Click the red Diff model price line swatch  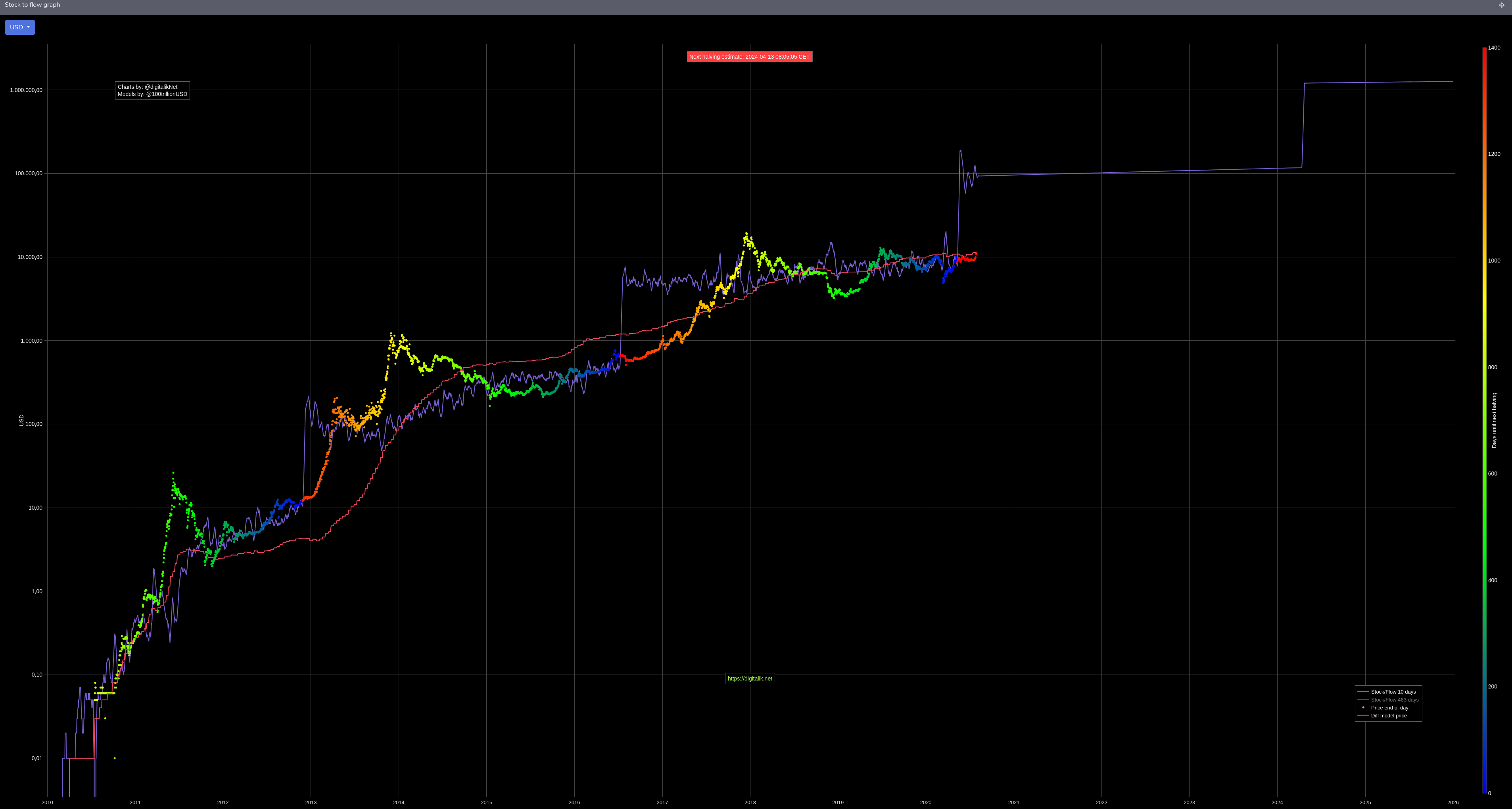1363,716
